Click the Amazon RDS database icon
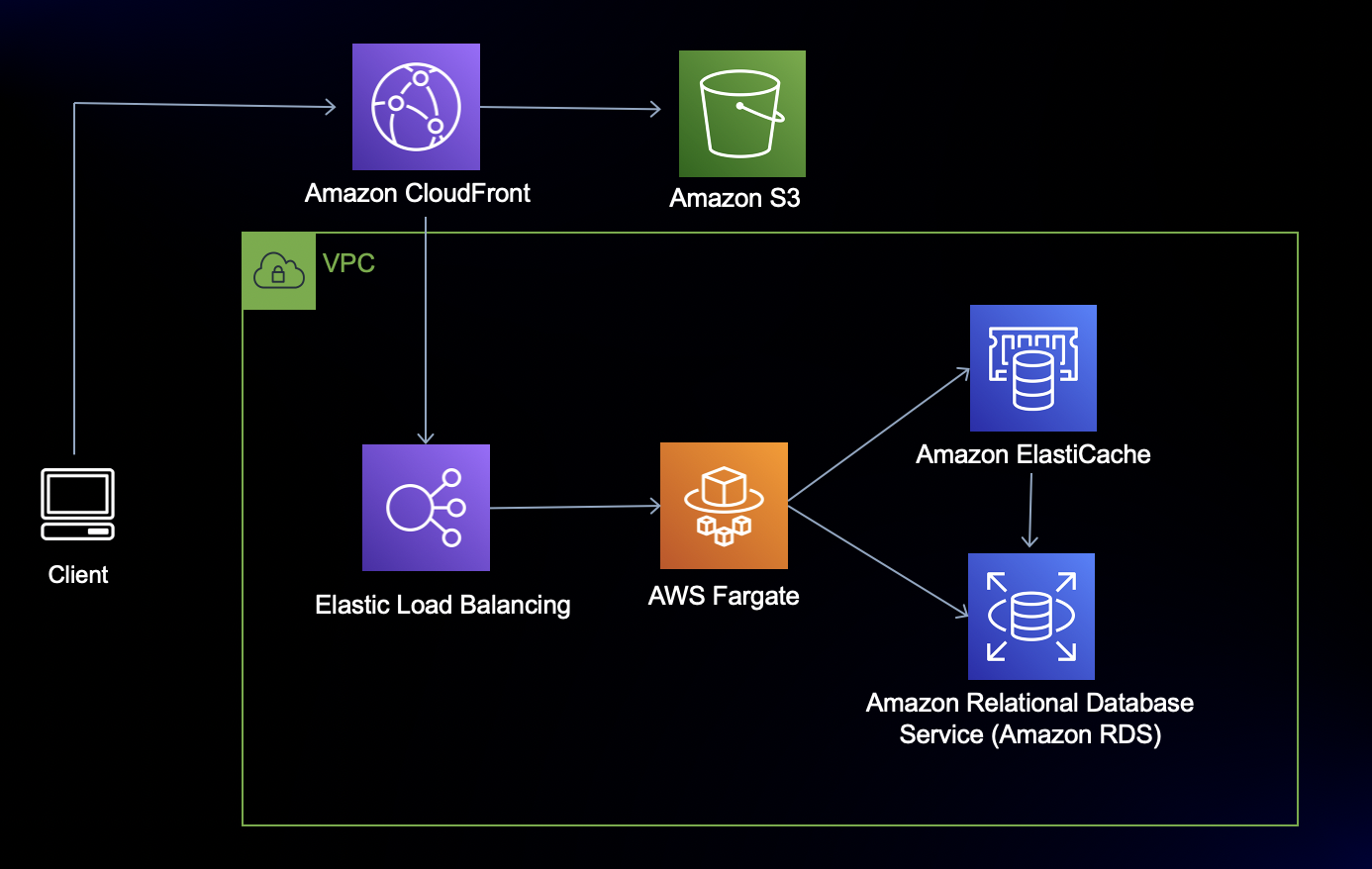1372x869 pixels. [x=1031, y=617]
